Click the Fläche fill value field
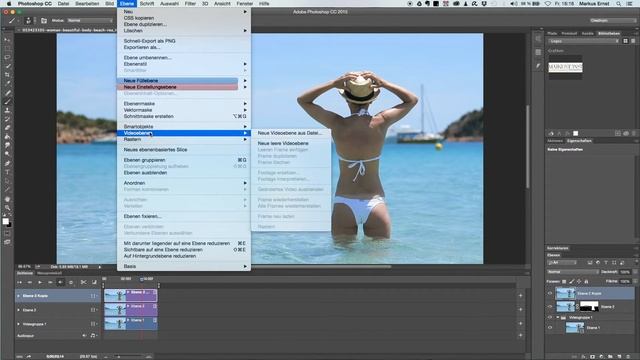 [x=625, y=281]
